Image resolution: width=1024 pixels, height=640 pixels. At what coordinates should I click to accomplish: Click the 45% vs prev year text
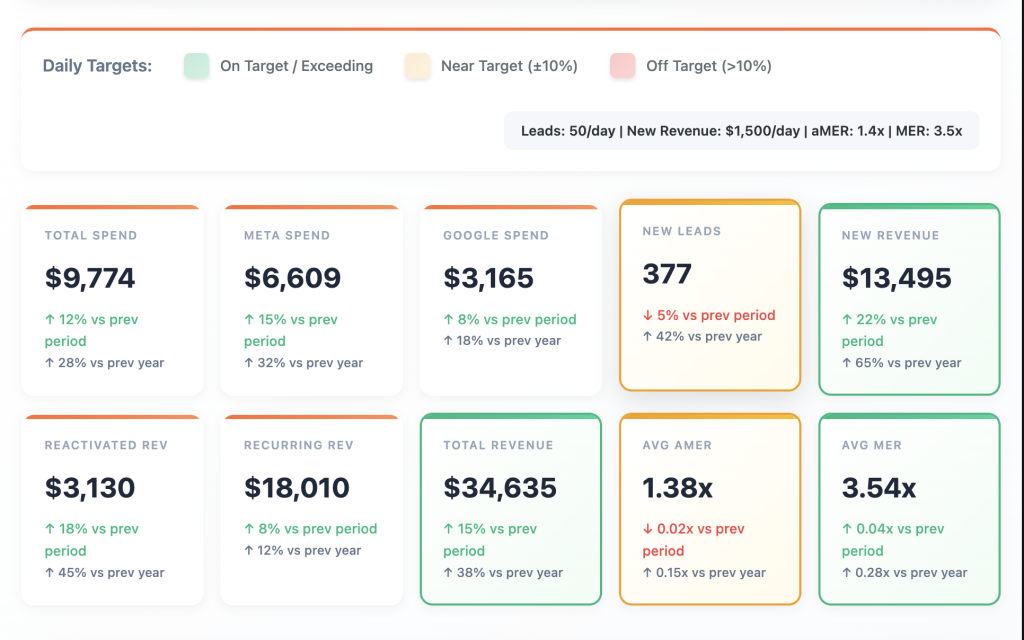(105, 573)
